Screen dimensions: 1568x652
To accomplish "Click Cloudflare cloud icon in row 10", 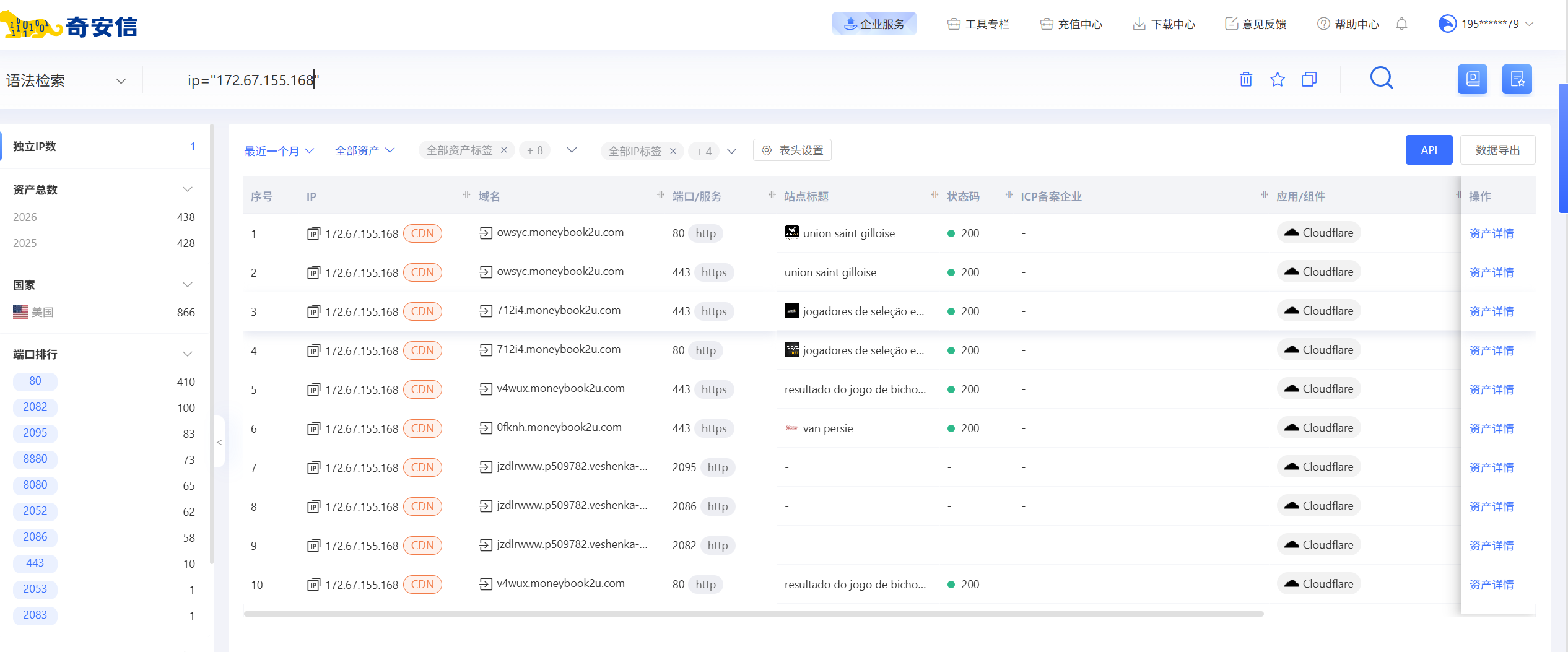I will point(1291,584).
